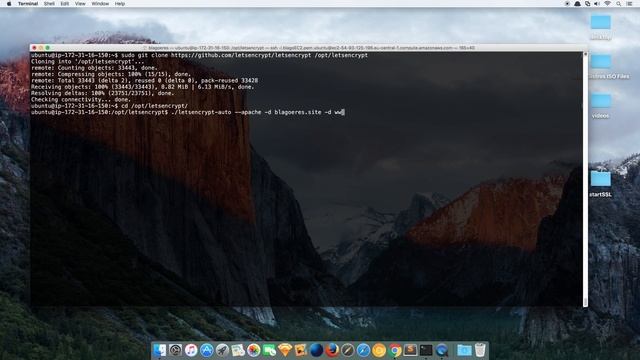This screenshot has height=360, width=640.
Task: Click the Terminal window title bar
Action: pos(309,48)
